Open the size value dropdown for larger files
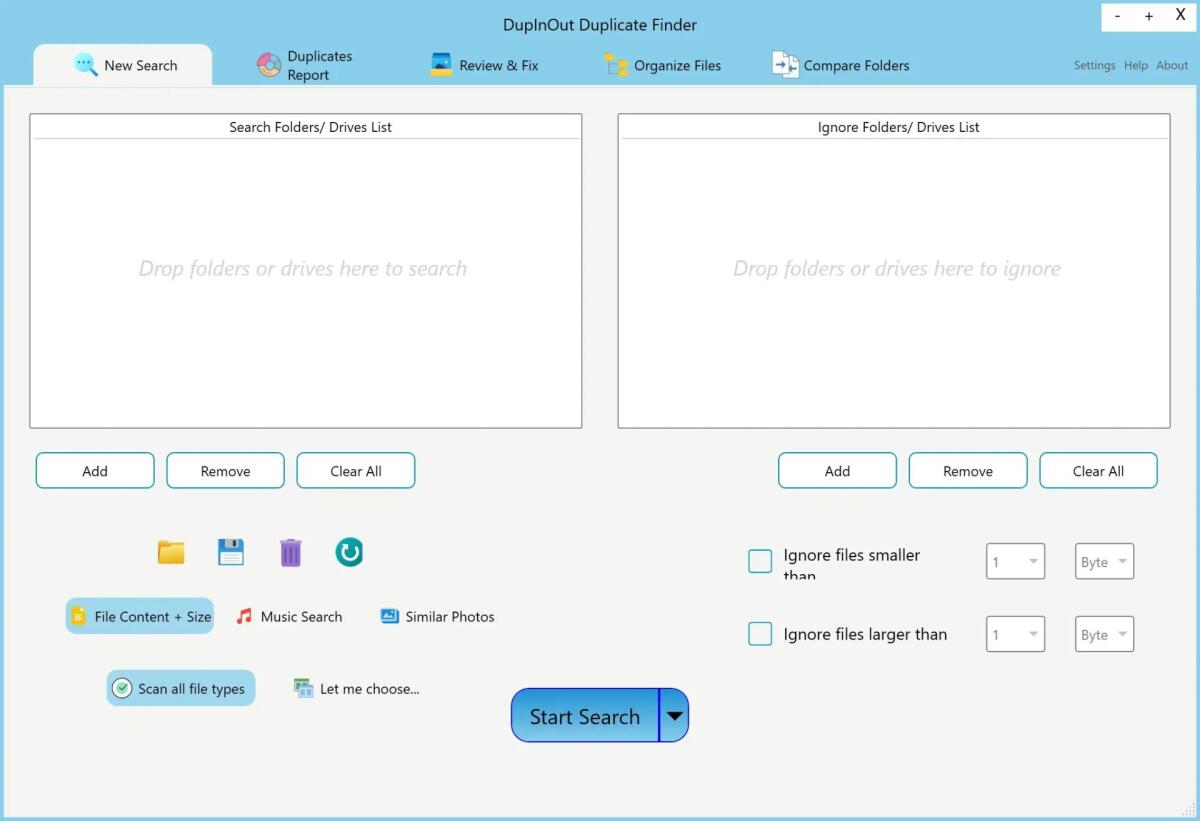1200x821 pixels. pos(1014,633)
